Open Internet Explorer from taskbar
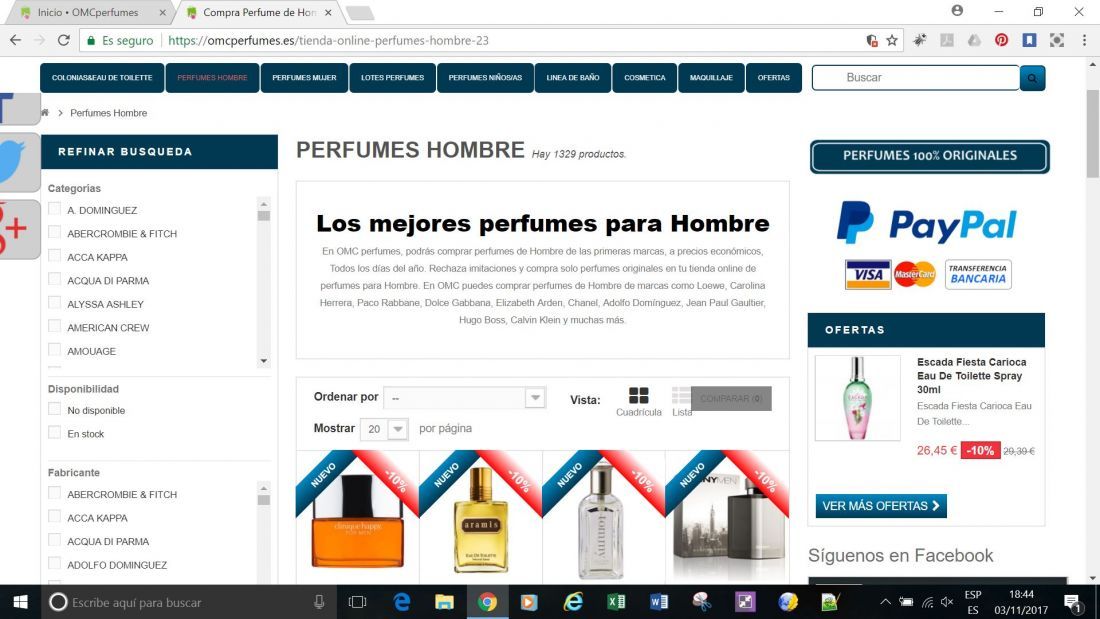The width and height of the screenshot is (1100, 619). pos(573,602)
